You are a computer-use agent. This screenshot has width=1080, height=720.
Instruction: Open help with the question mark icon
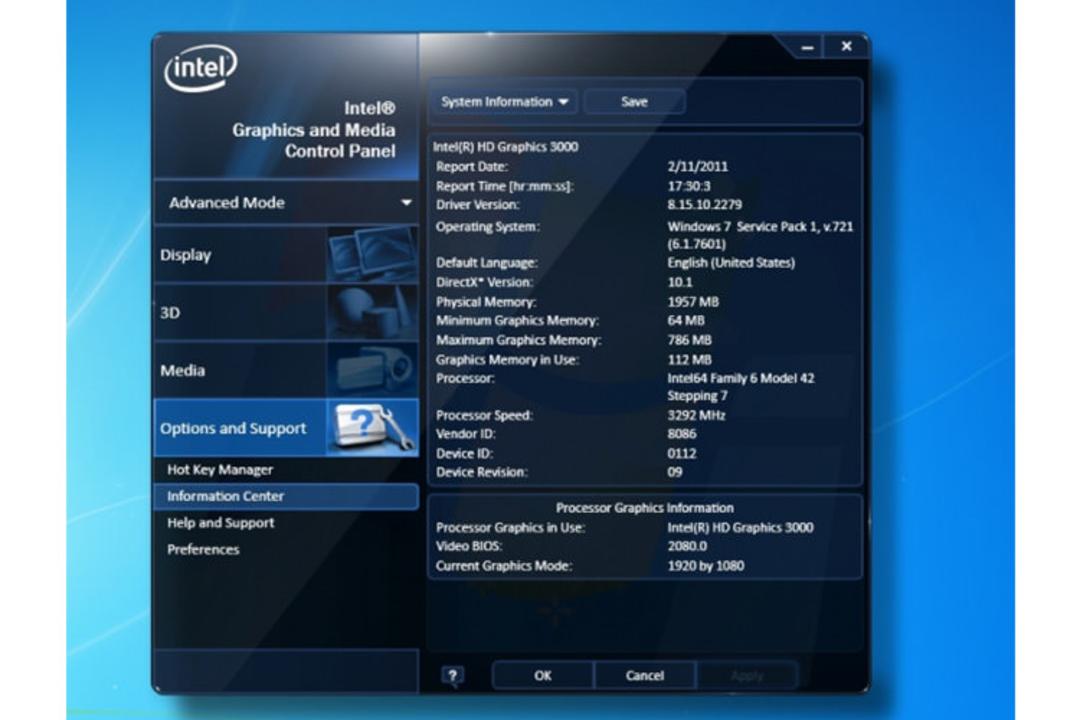(453, 675)
